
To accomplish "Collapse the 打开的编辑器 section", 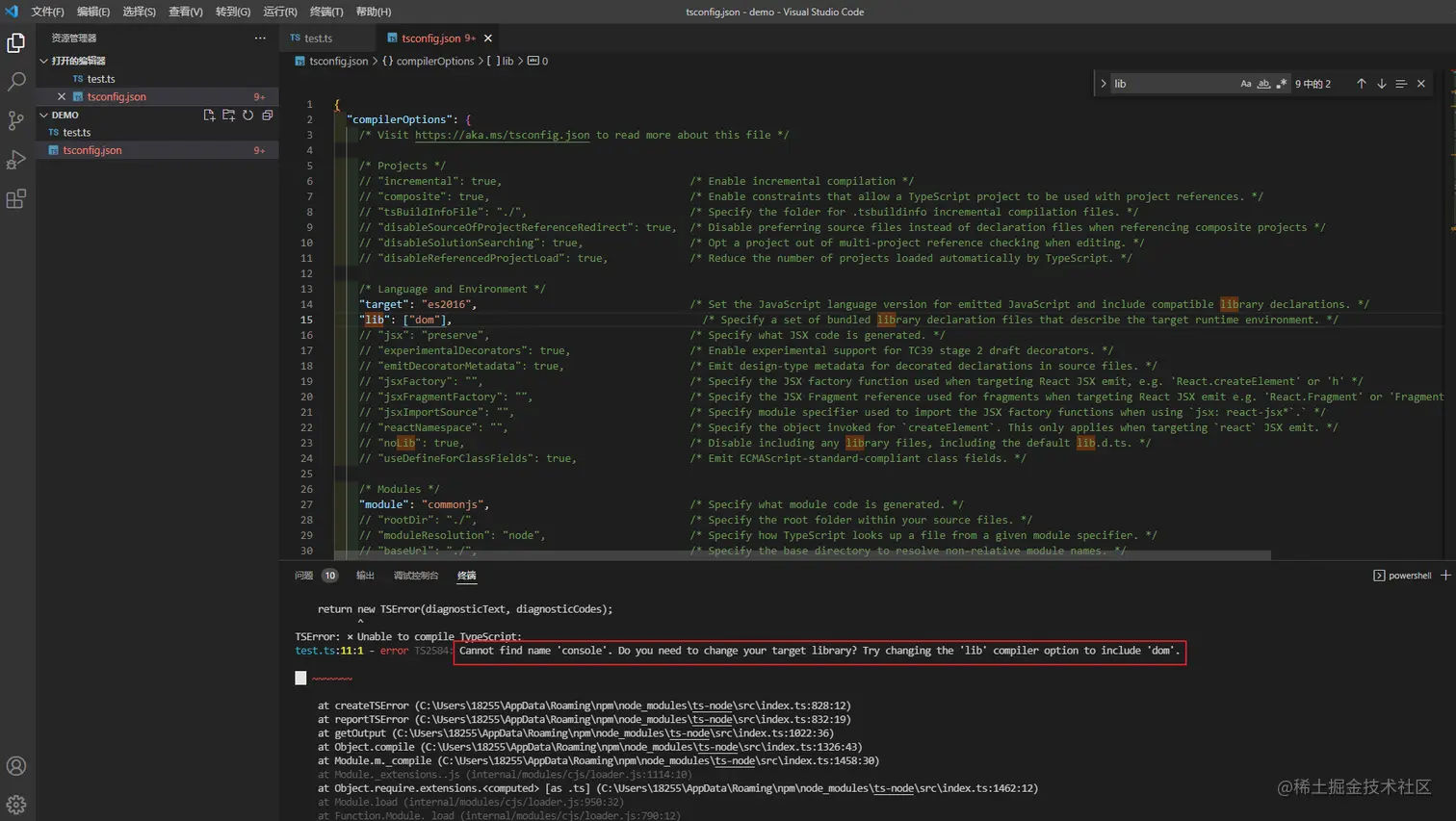I will click(x=44, y=61).
